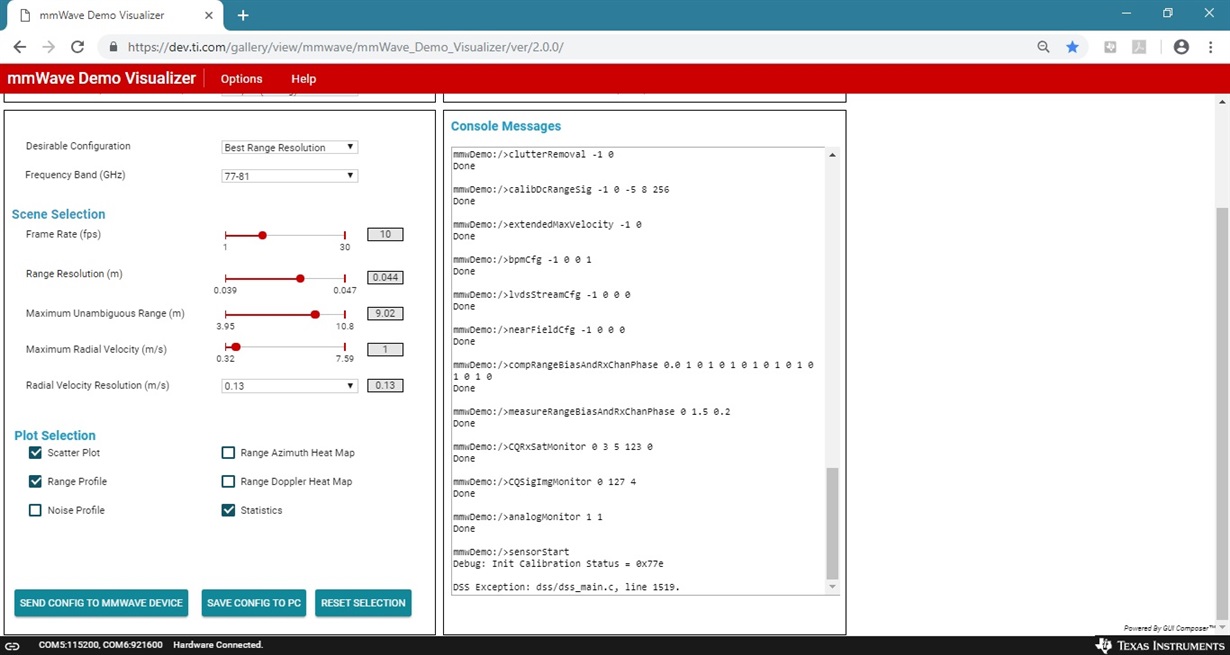
Task: Uncheck the Range Profile checkbox
Action: pos(35,482)
